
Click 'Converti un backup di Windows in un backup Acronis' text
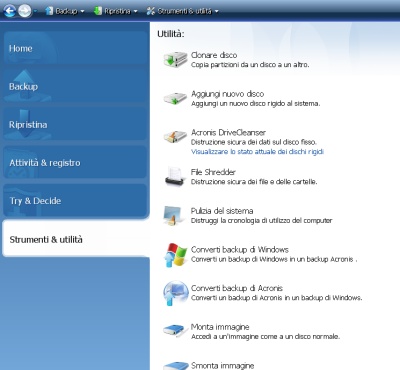(274, 259)
